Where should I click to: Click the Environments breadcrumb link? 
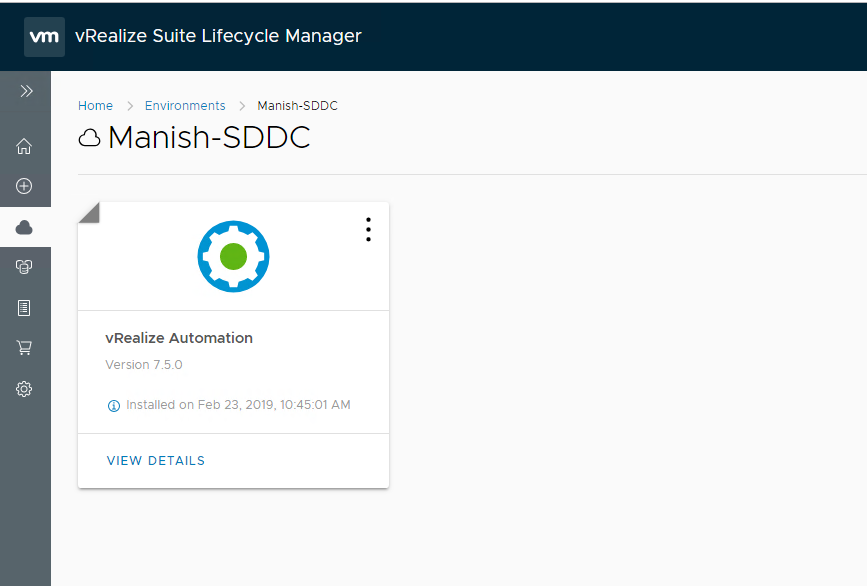[185, 106]
